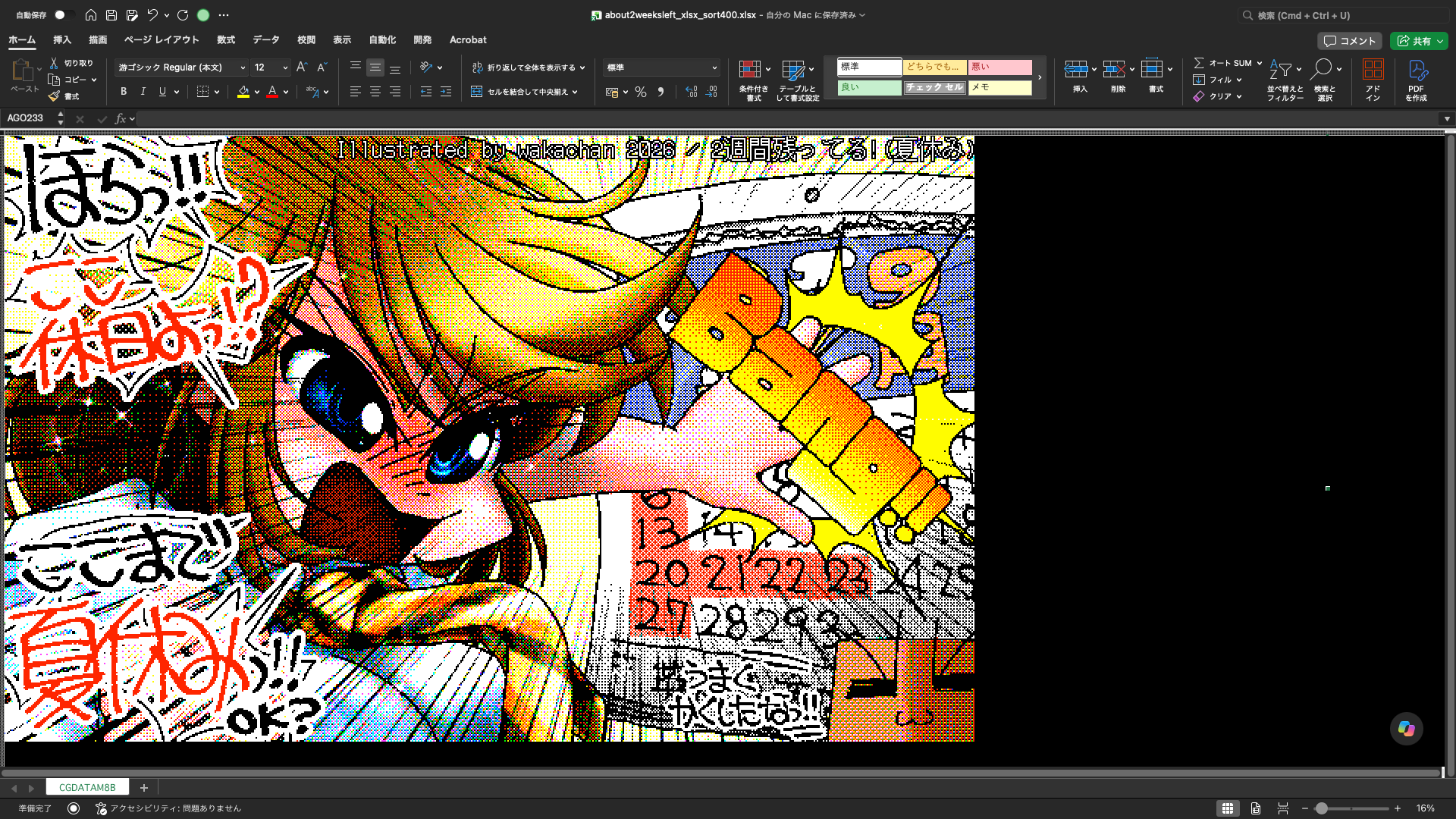Open the Formulas ribbon tab
Image resolution: width=1456 pixels, height=819 pixels.
tap(226, 40)
